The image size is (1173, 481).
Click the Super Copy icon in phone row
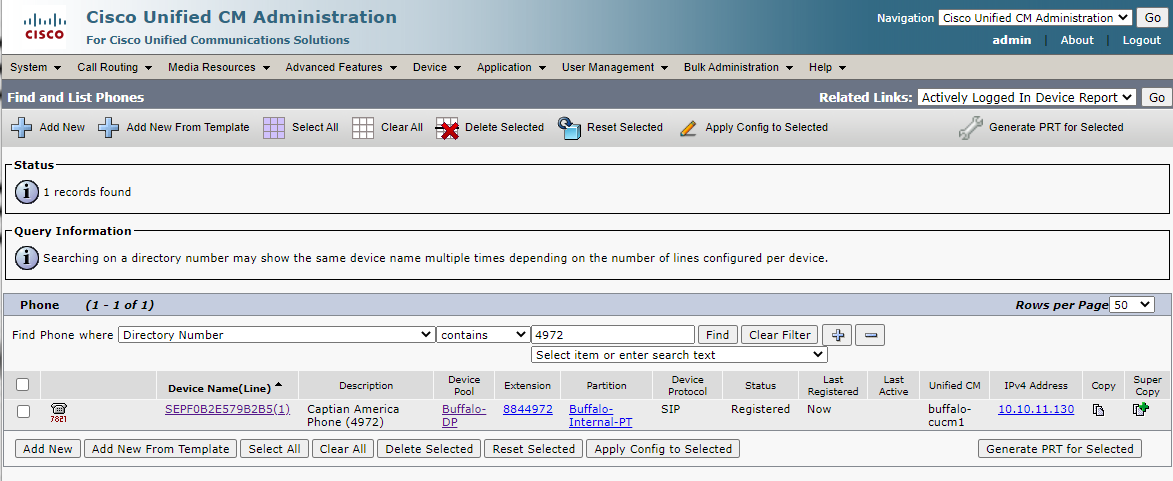click(x=1141, y=409)
